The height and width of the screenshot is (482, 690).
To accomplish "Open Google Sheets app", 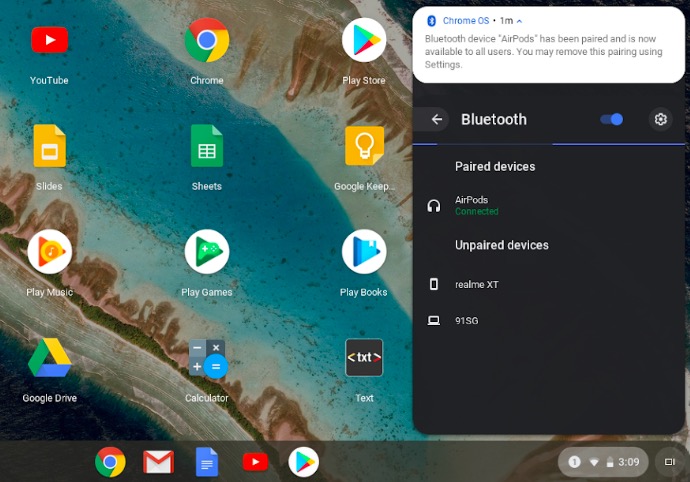I will pyautogui.click(x=207, y=146).
